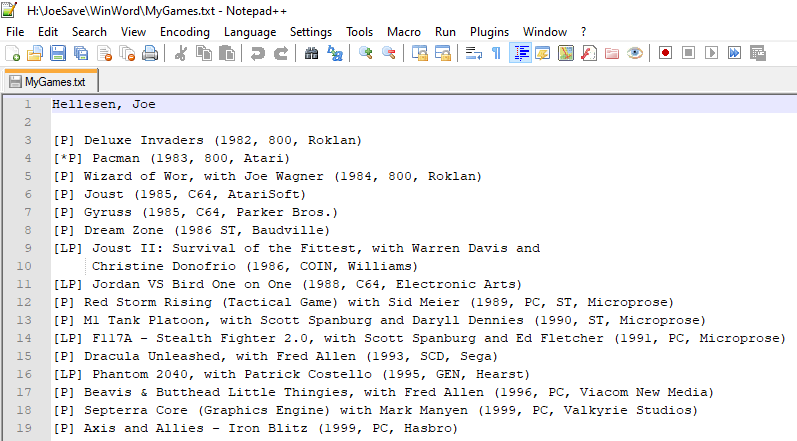Open the Run menu

click(x=445, y=32)
